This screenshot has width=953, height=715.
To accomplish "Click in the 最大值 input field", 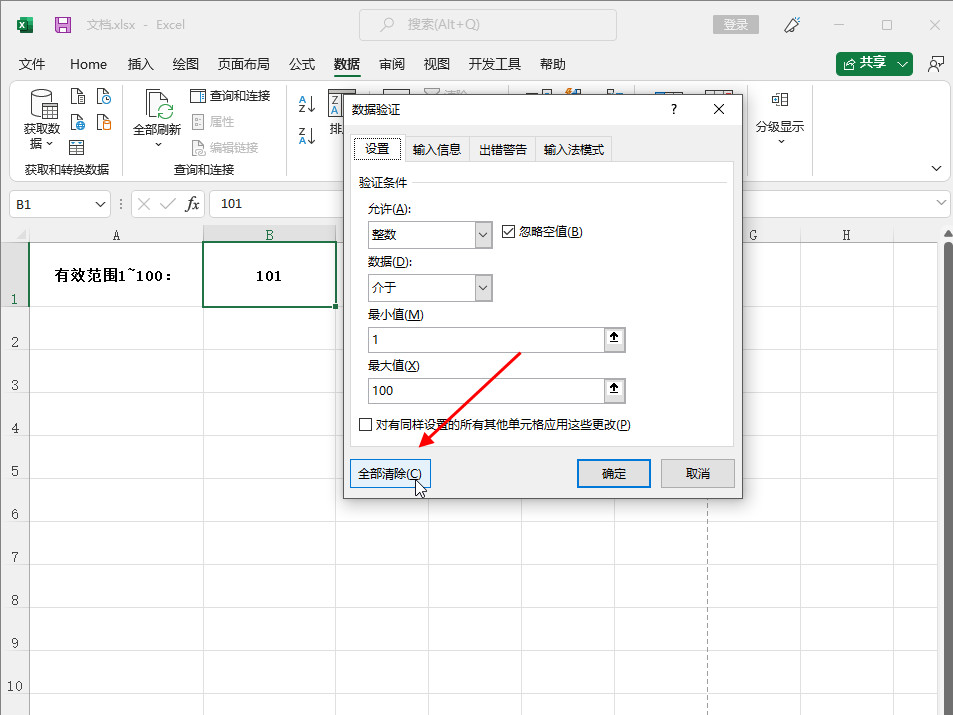I will (486, 390).
